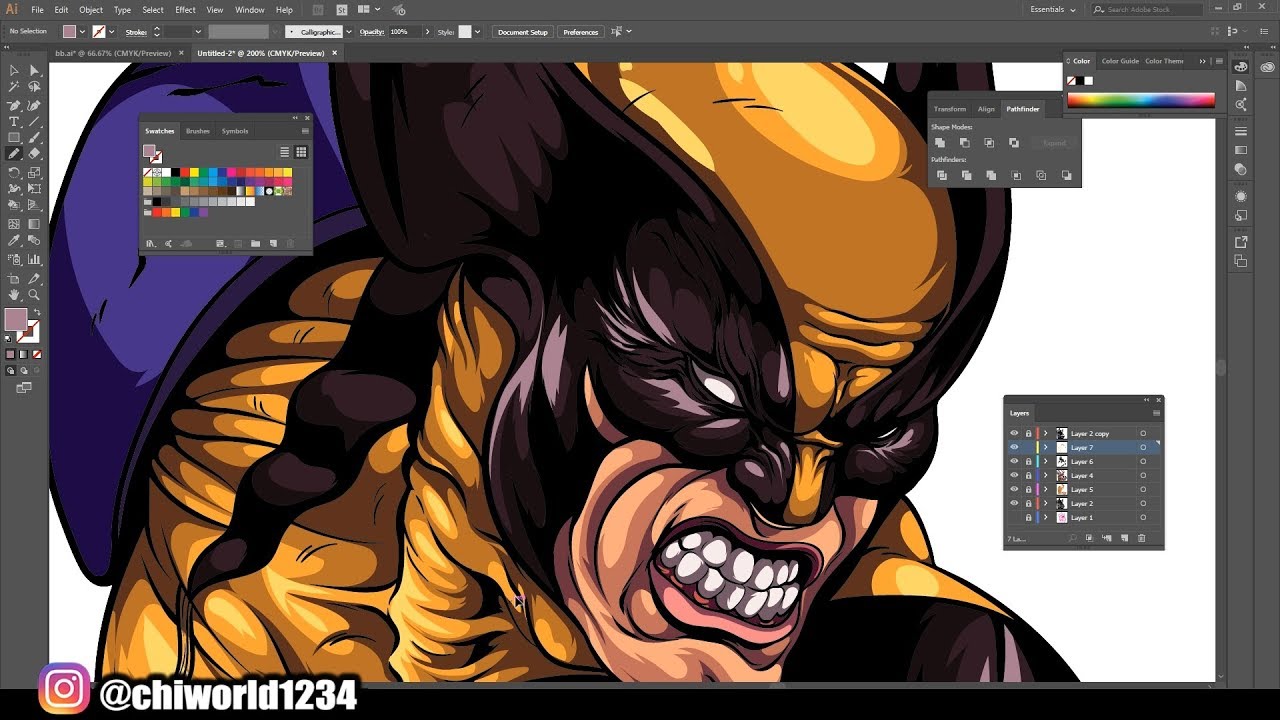The width and height of the screenshot is (1280, 720).
Task: Open Essentials workspace dropdown
Action: [x=1053, y=9]
